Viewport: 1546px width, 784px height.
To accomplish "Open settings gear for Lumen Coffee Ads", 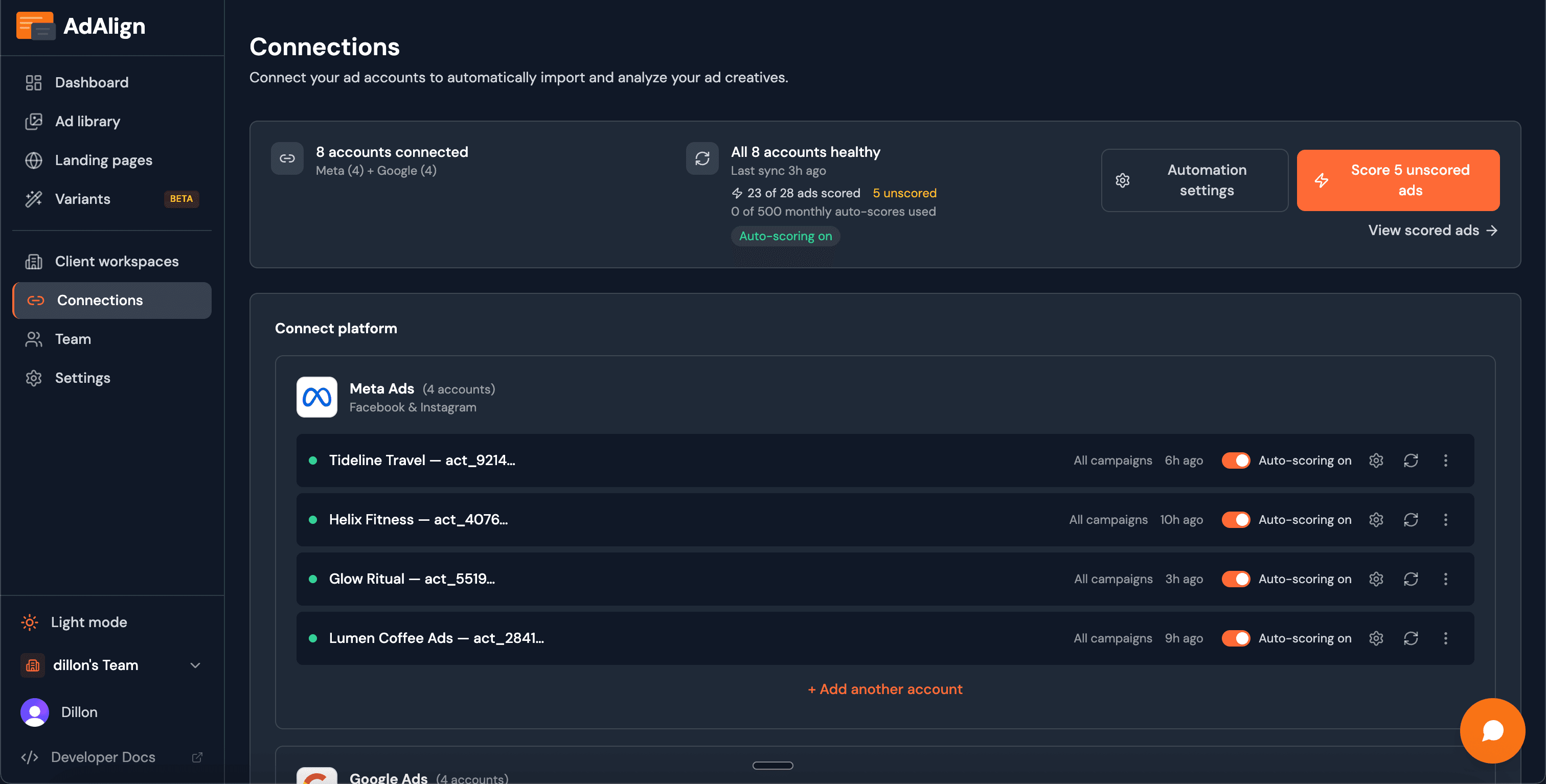I will (x=1376, y=638).
